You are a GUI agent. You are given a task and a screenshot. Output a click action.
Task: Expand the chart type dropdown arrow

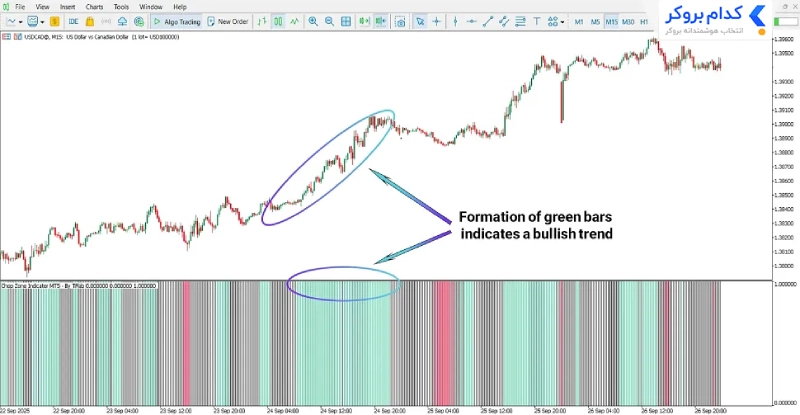[20, 22]
